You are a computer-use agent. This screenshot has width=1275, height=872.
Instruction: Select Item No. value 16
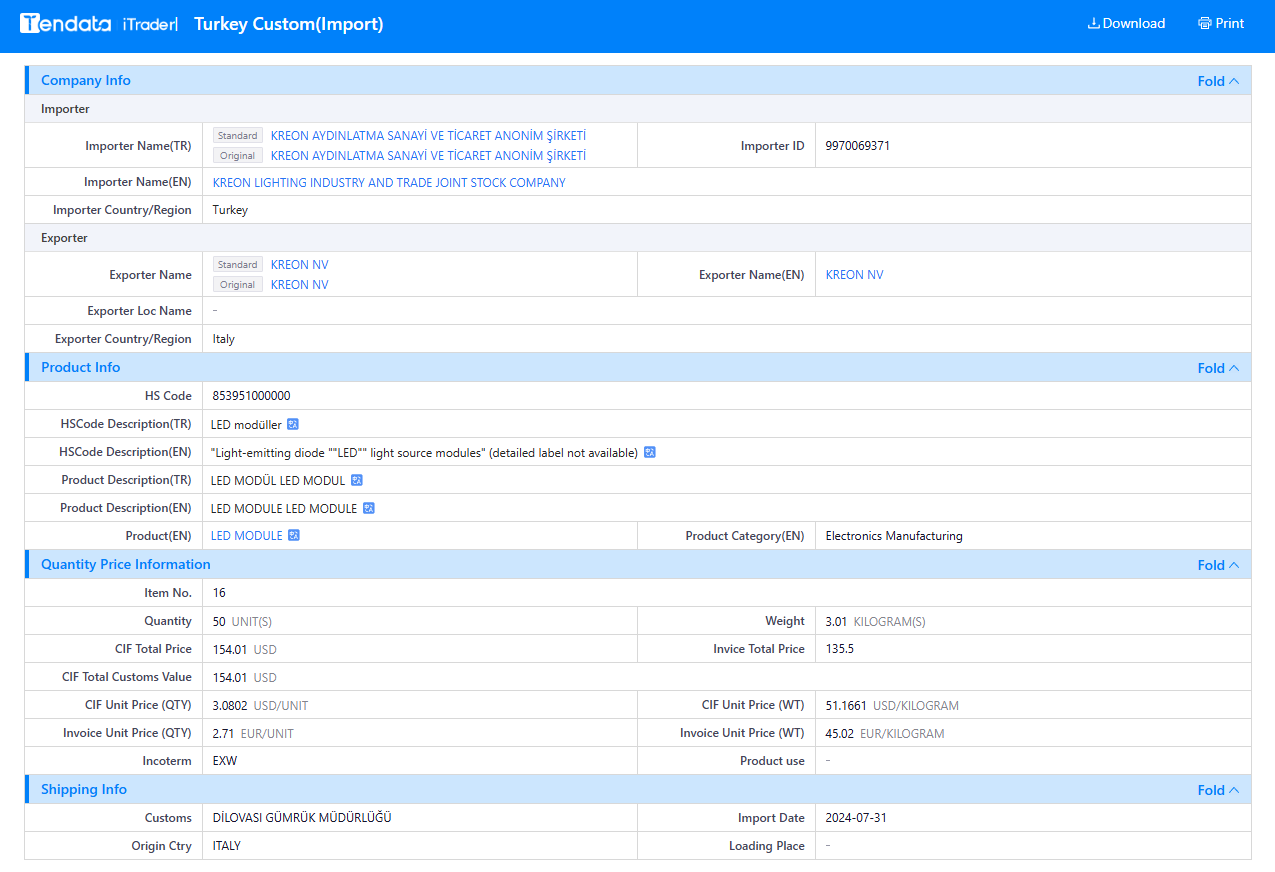(219, 593)
